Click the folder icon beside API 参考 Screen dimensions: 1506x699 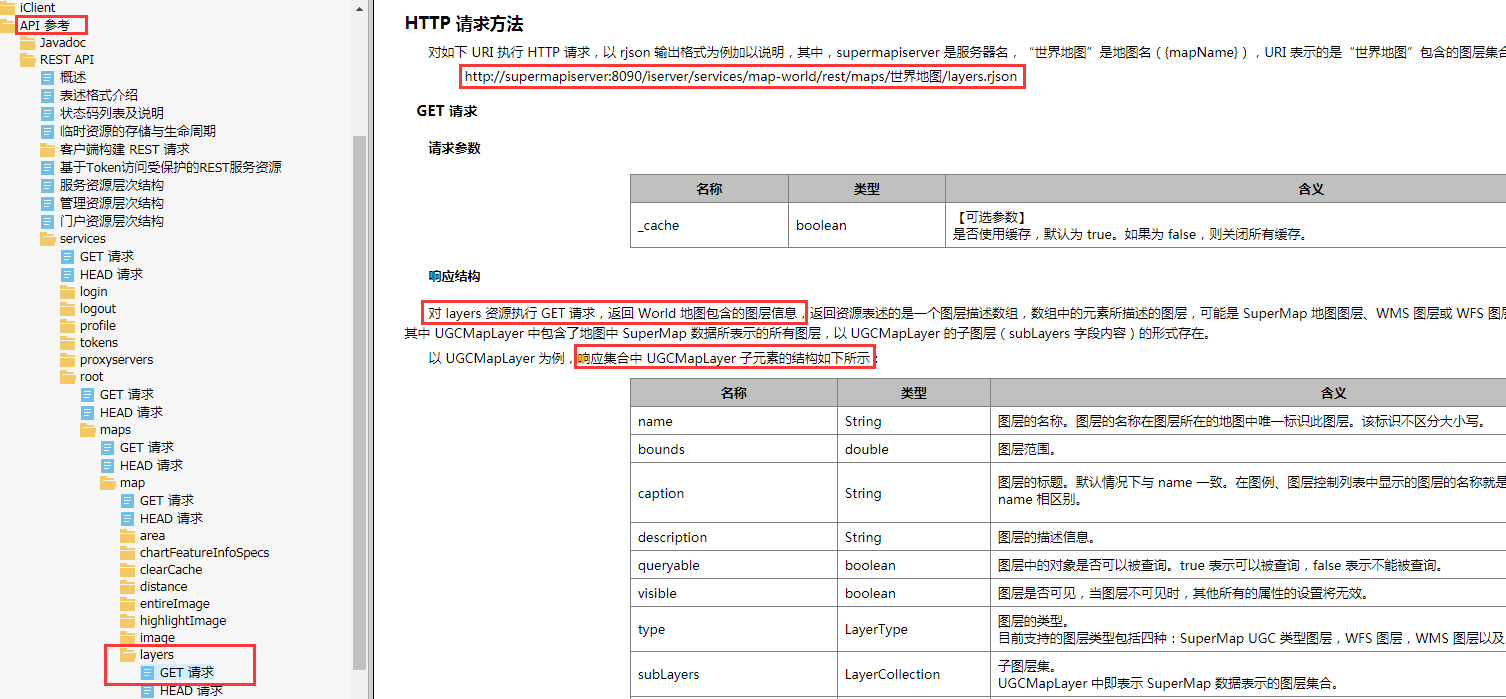click(7, 25)
